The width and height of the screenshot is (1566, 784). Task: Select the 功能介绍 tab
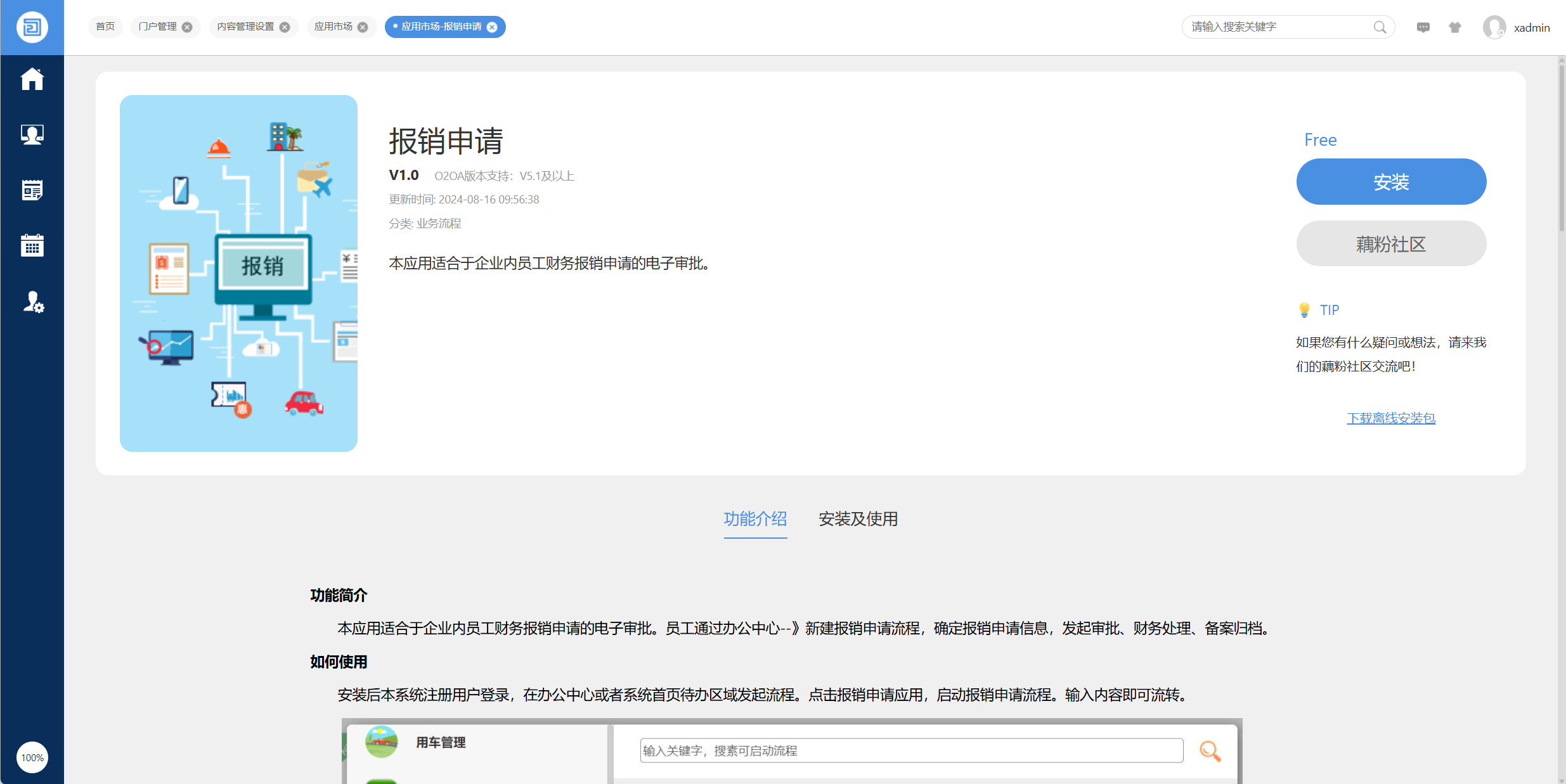(755, 519)
